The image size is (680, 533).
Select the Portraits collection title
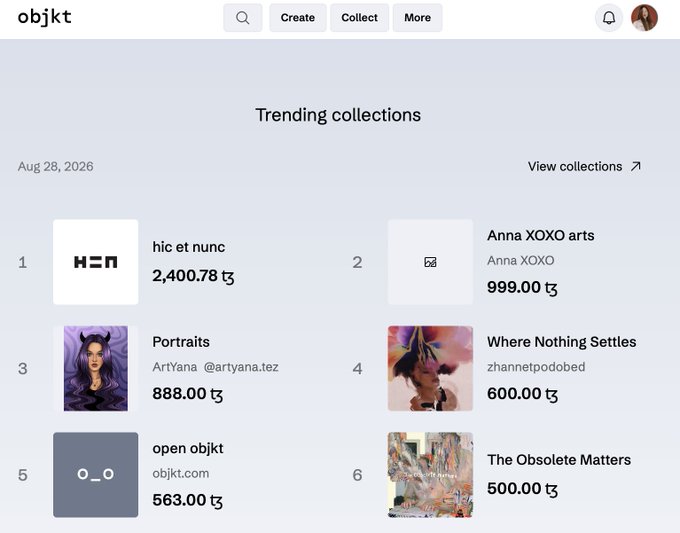(x=181, y=342)
